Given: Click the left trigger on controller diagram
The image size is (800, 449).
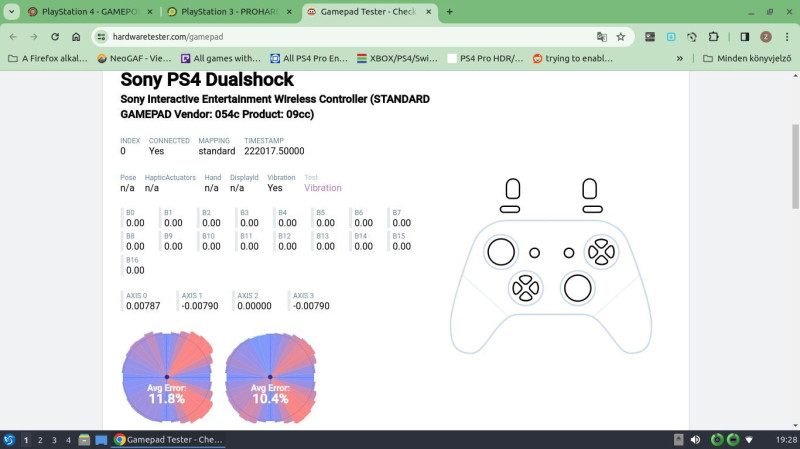Looking at the screenshot, I should (512, 189).
